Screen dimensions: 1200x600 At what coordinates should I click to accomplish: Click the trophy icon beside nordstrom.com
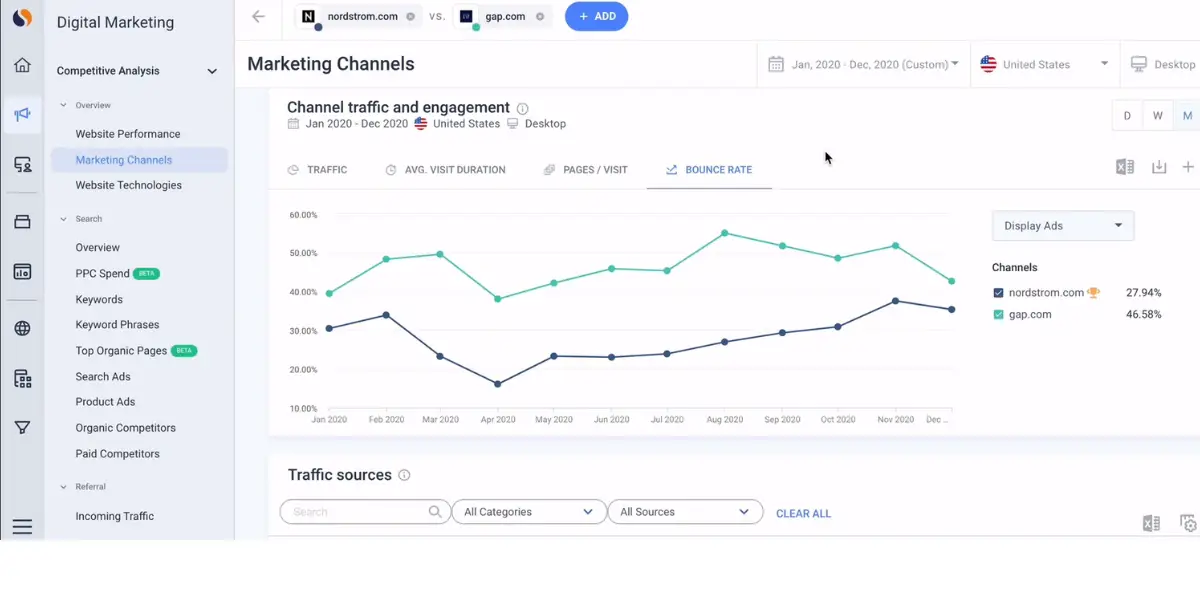pos(1093,293)
